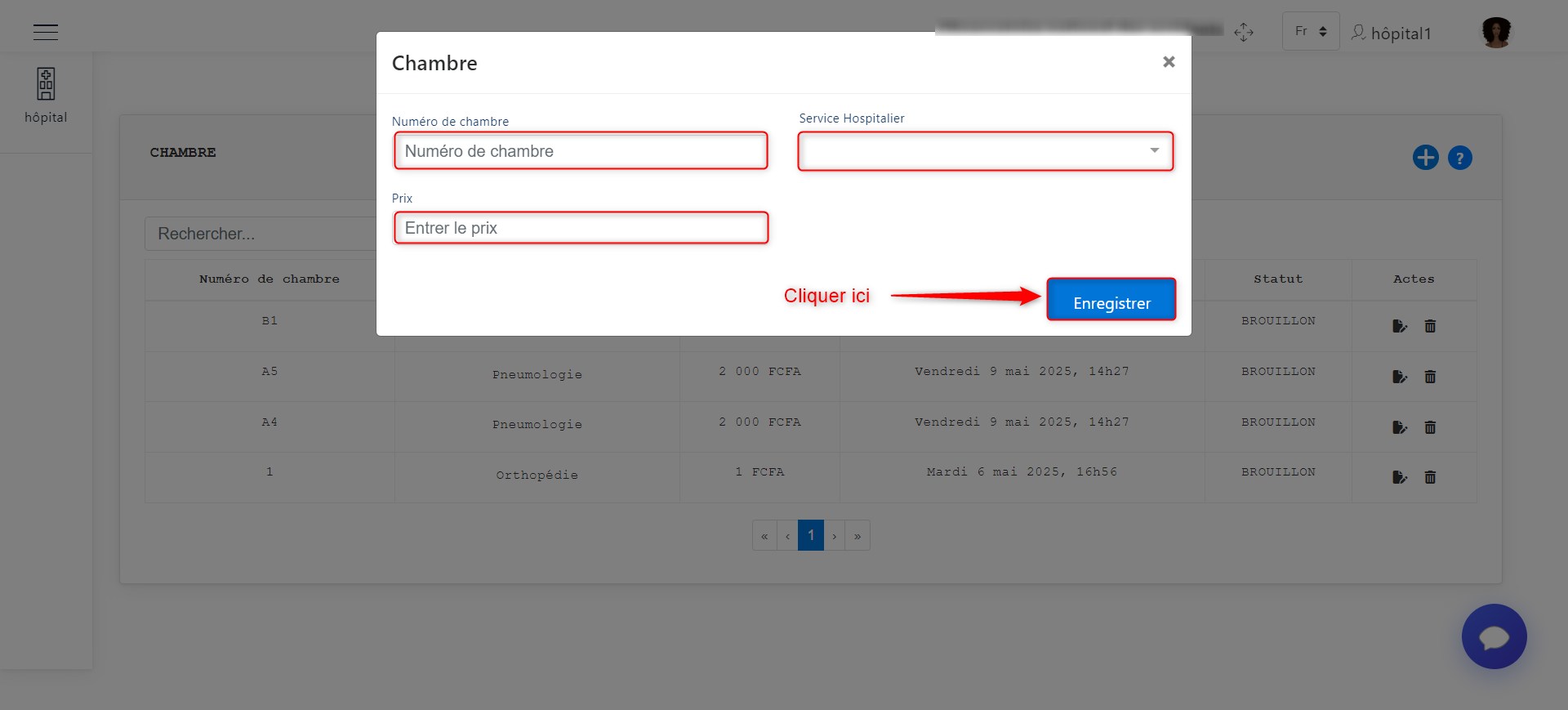Toggle the fullscreen arrows icon
1568x710 pixels.
[1243, 32]
